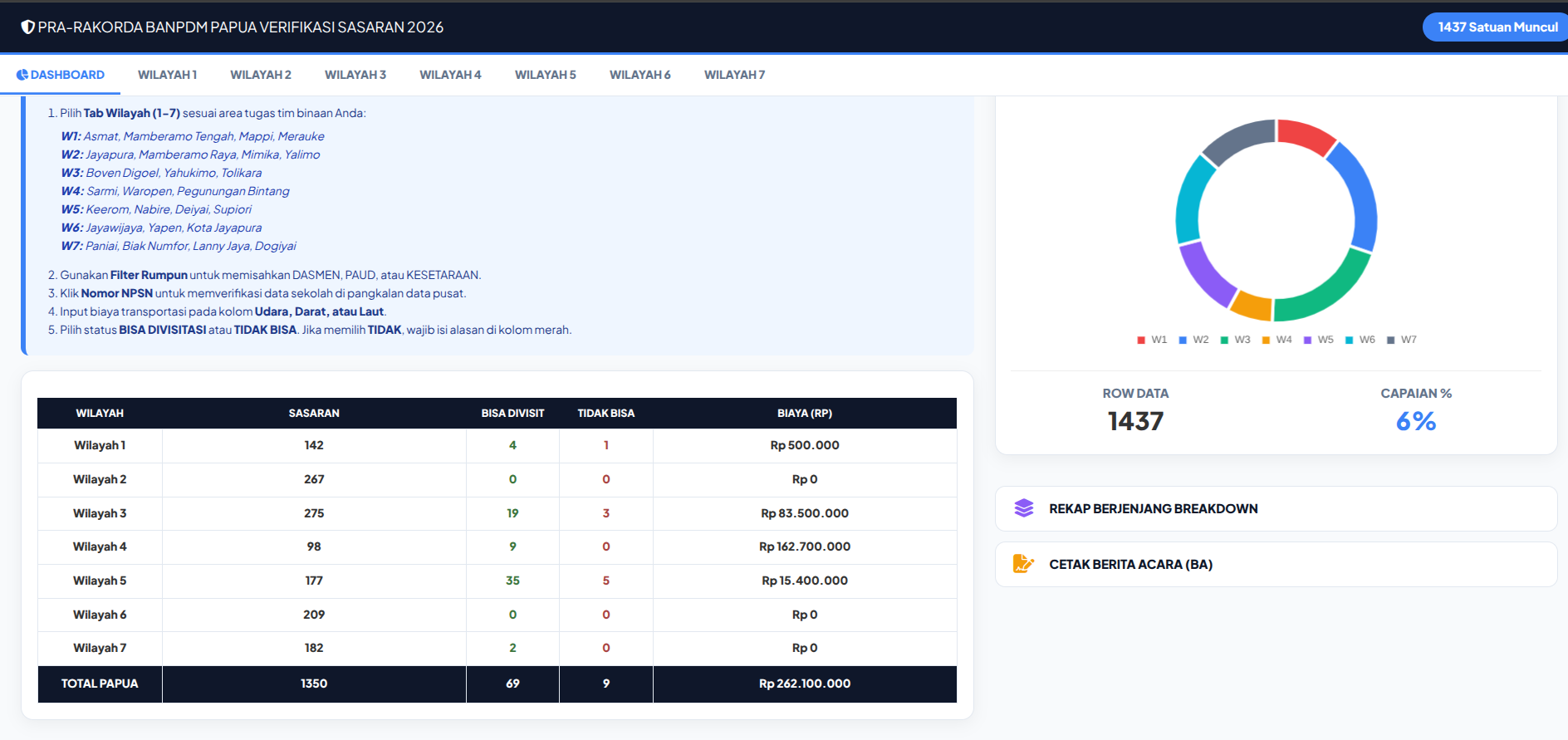This screenshot has width=1568, height=740.
Task: Click the purple W5 legend square
Action: click(x=1307, y=340)
